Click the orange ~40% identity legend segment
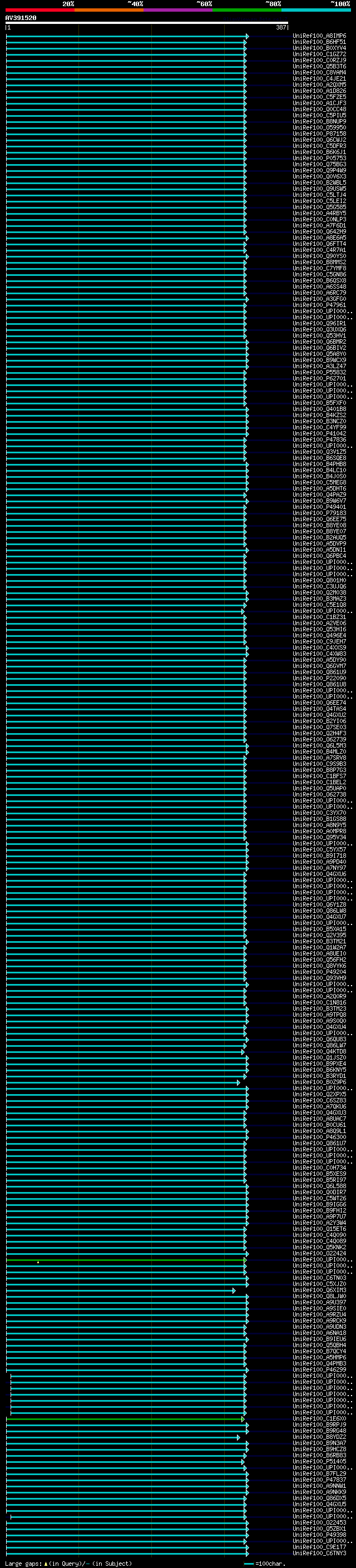This screenshot has width=356, height=1568. pos(109,10)
